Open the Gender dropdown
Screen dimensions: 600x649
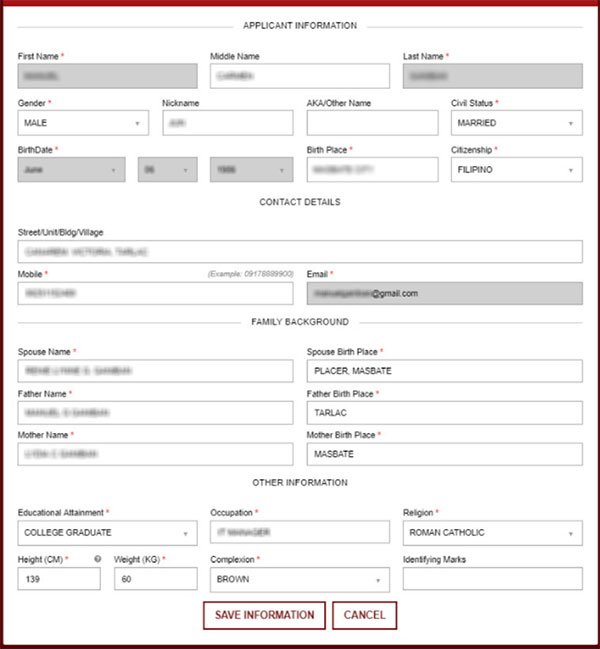click(x=83, y=123)
